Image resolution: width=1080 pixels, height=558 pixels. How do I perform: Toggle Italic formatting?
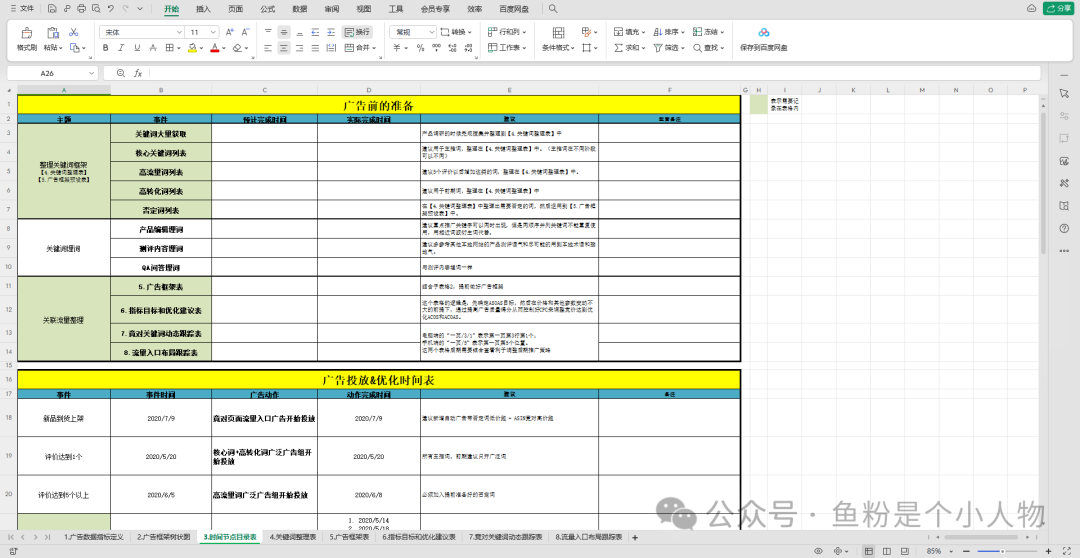point(121,48)
